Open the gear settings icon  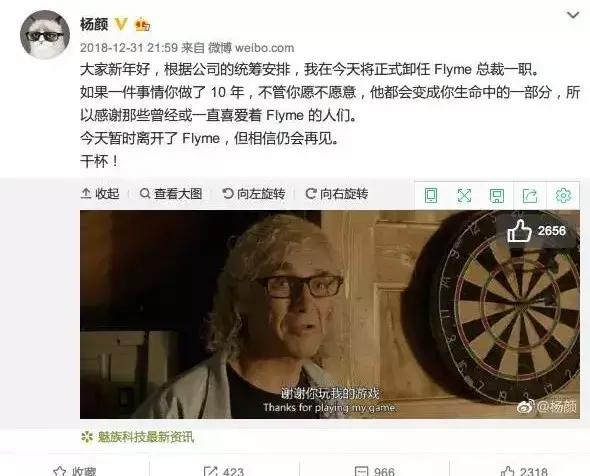tap(563, 196)
